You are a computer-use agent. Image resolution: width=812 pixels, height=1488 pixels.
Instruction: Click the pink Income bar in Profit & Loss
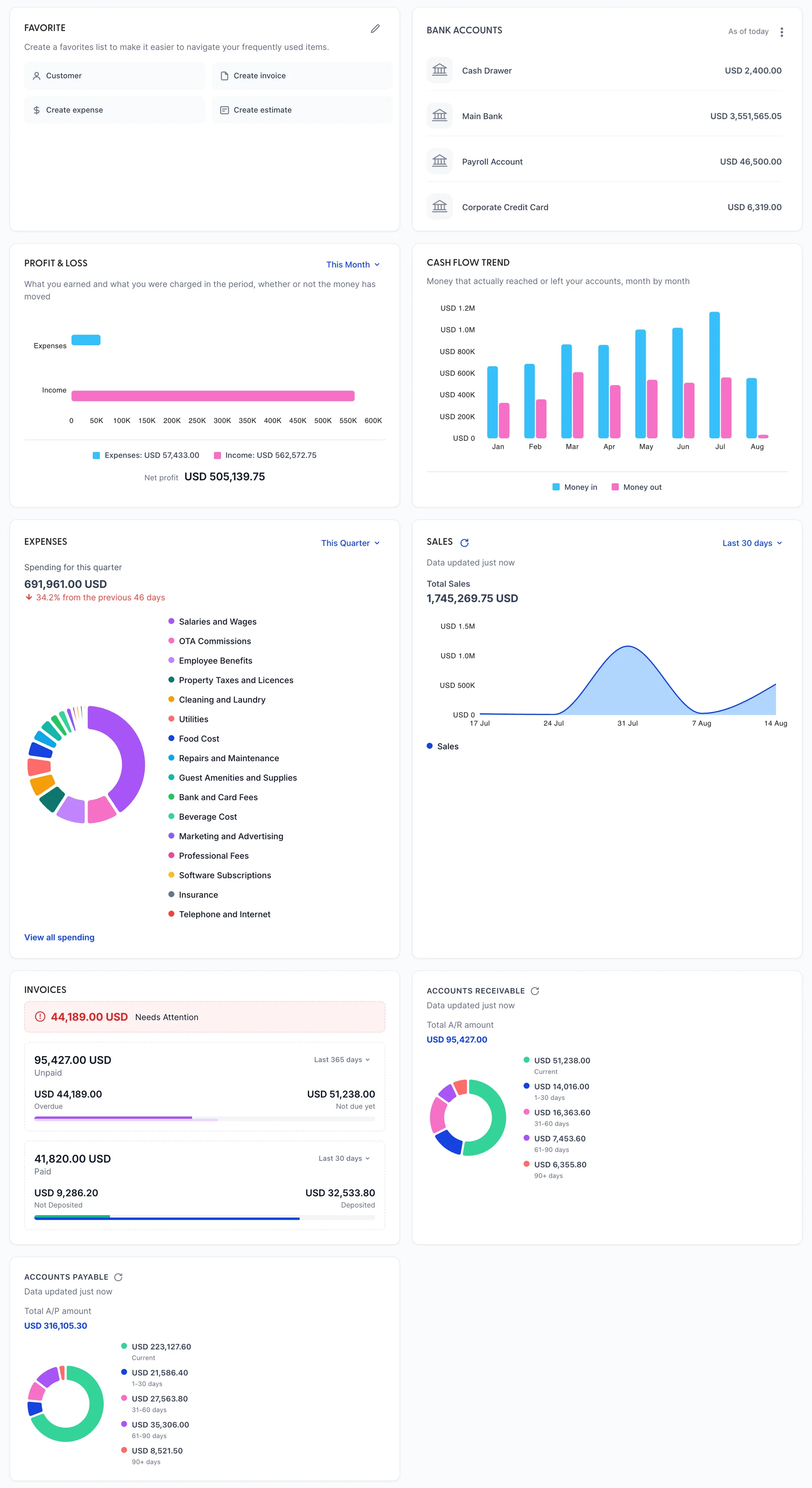213,396
